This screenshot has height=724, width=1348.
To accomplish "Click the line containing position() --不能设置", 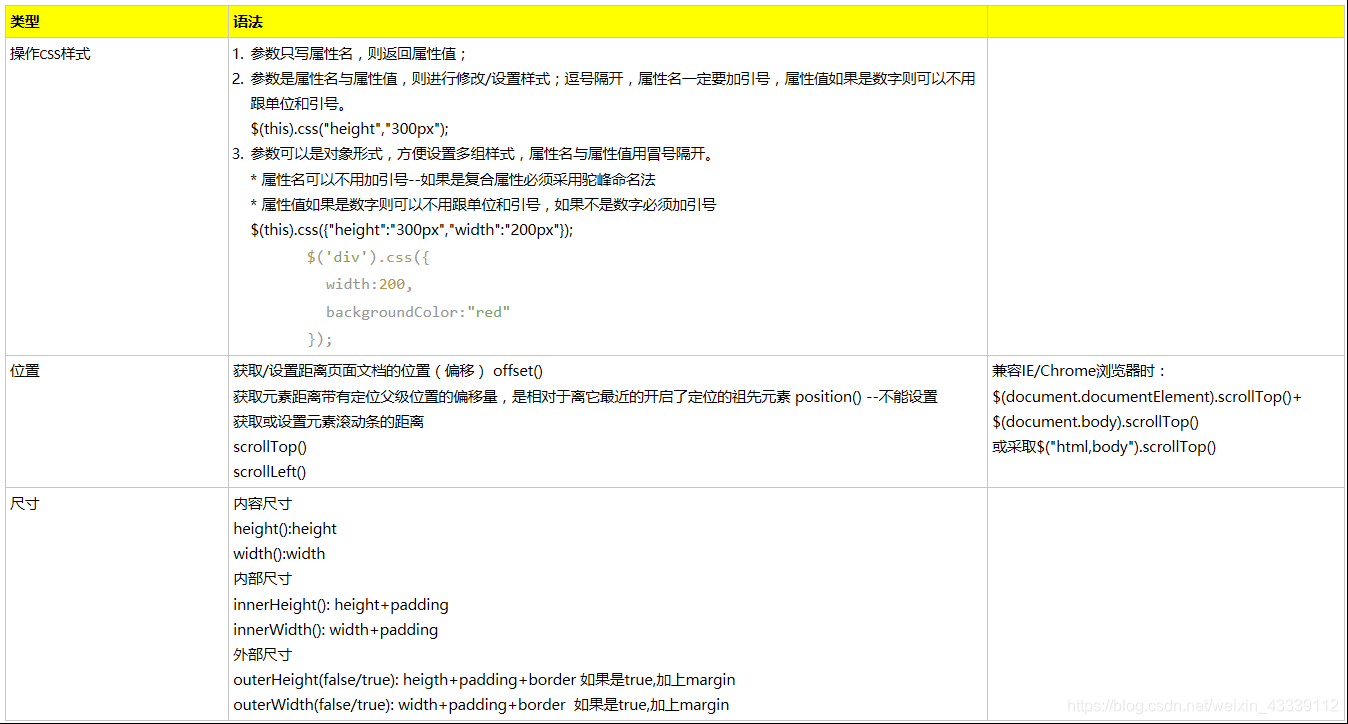I will pyautogui.click(x=586, y=397).
